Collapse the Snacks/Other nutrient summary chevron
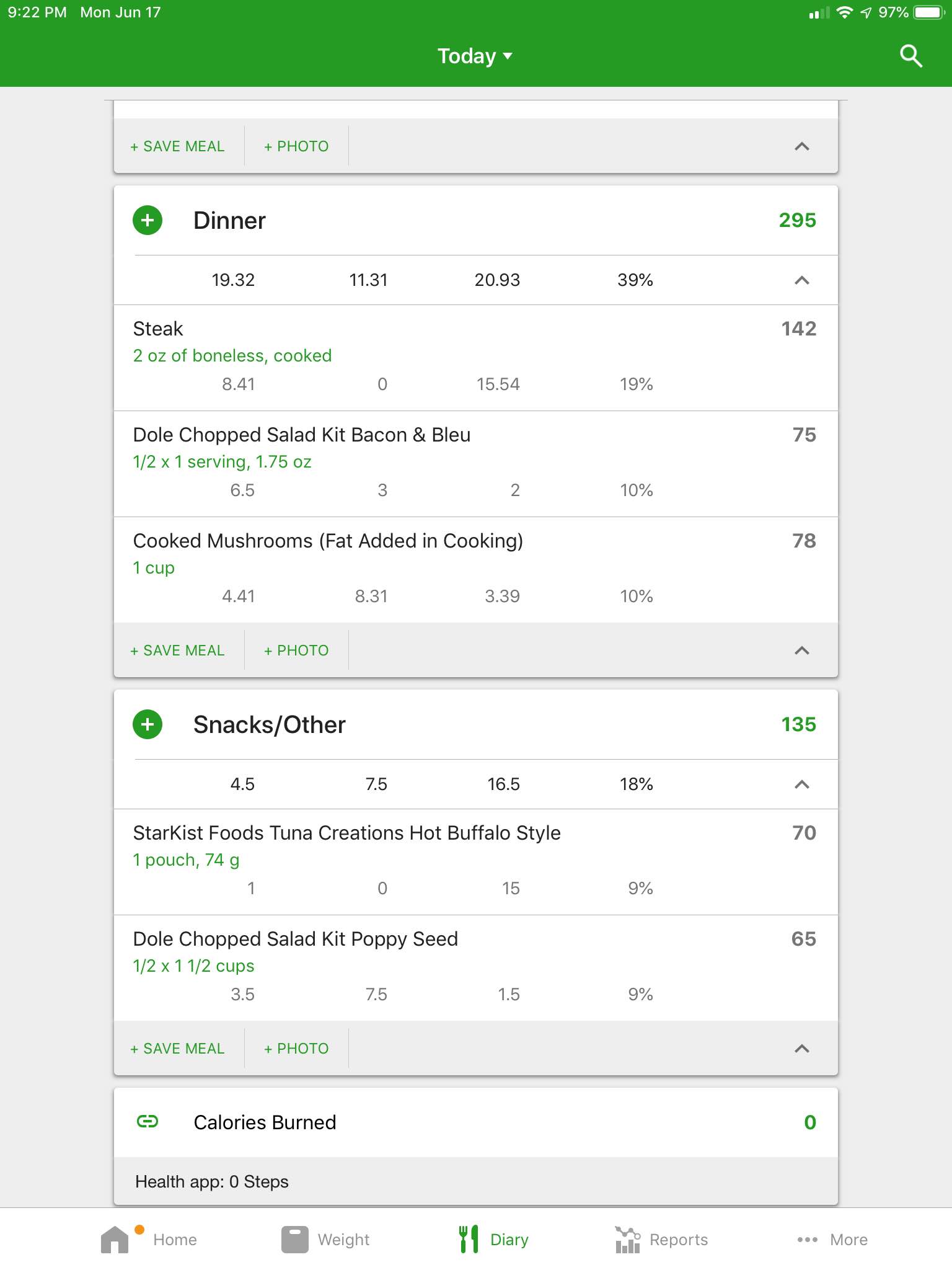The height and width of the screenshot is (1270, 952). (801, 784)
